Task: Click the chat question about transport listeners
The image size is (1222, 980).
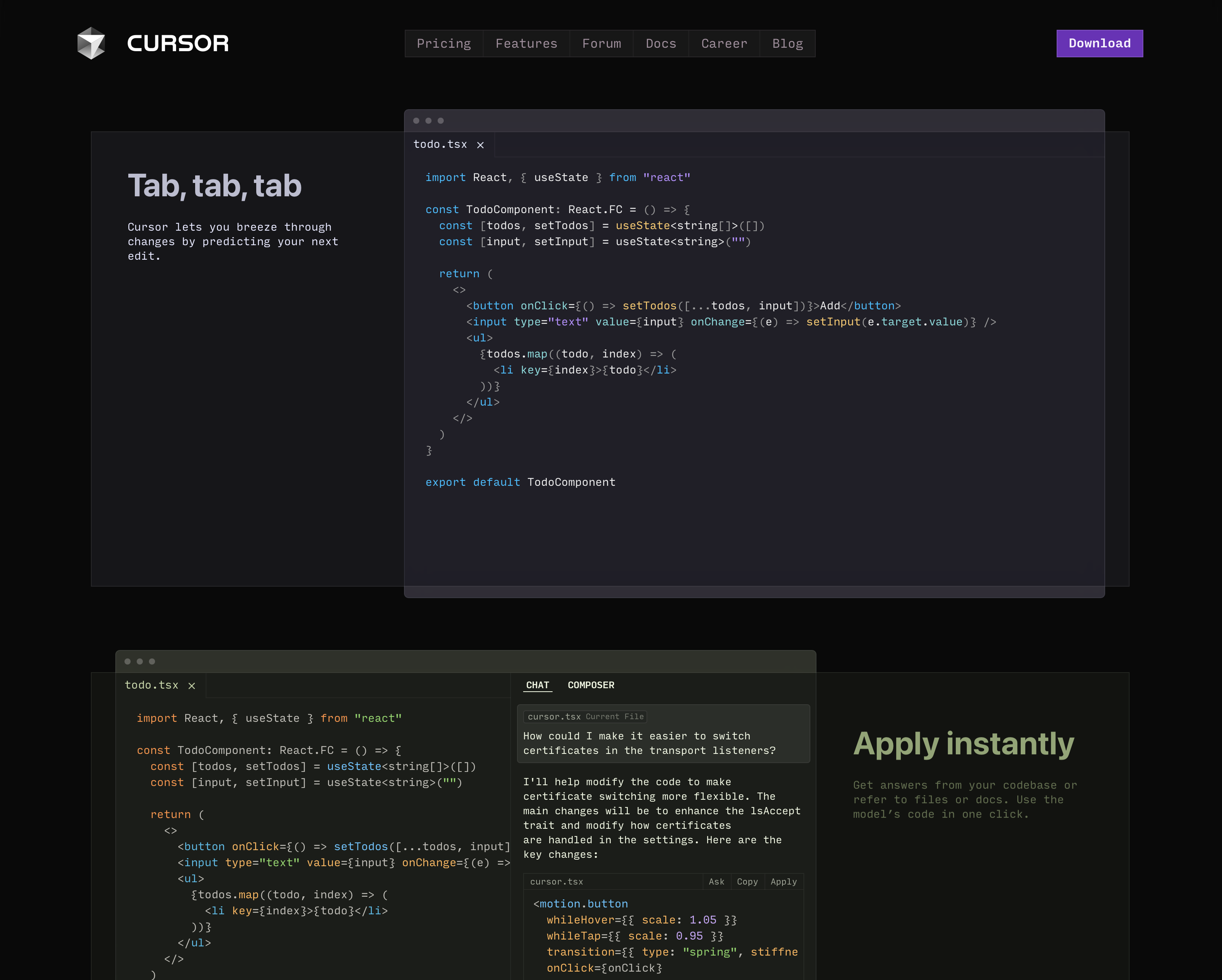Action: pyautogui.click(x=649, y=743)
